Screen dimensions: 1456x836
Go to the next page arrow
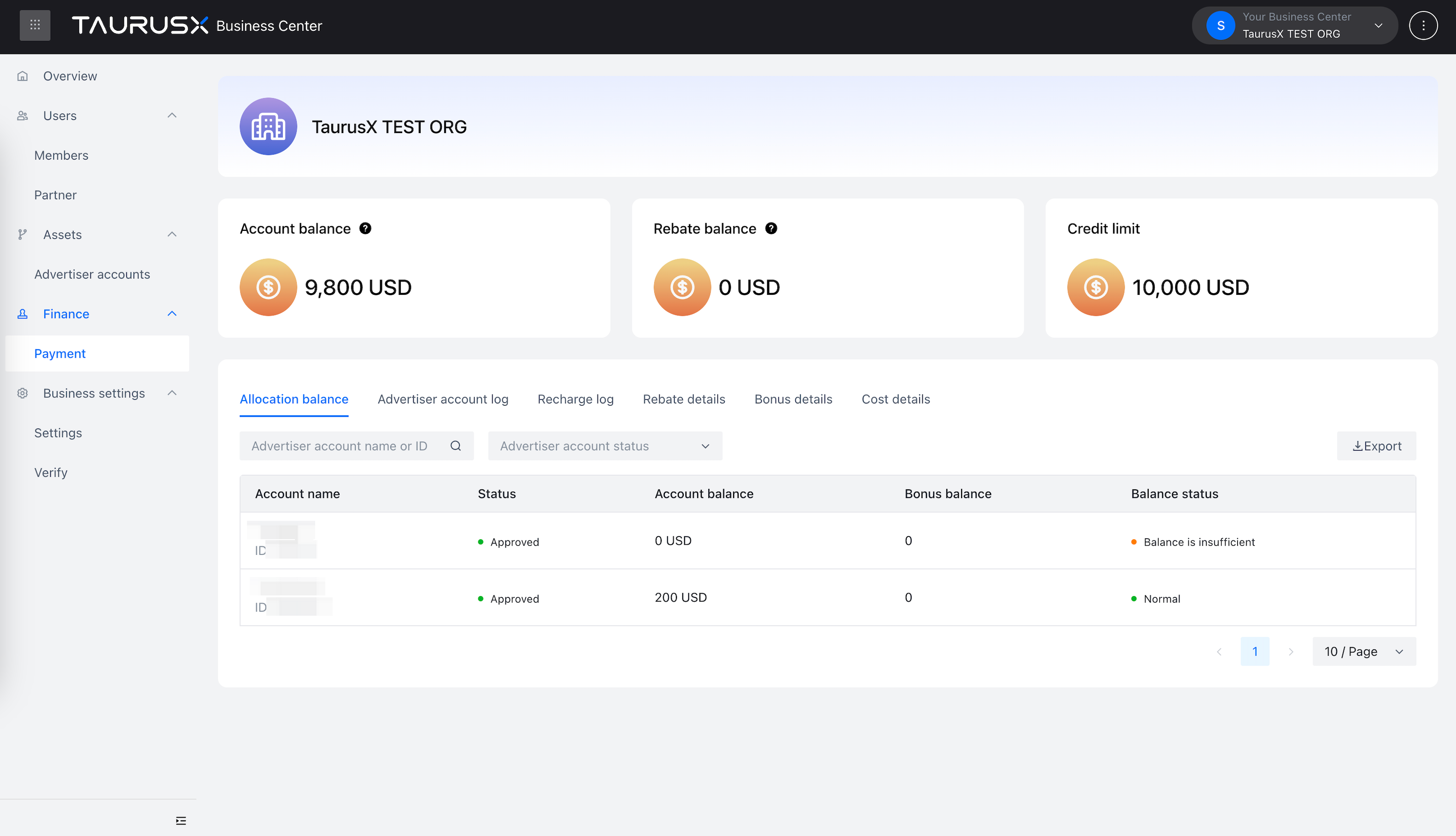click(x=1291, y=652)
